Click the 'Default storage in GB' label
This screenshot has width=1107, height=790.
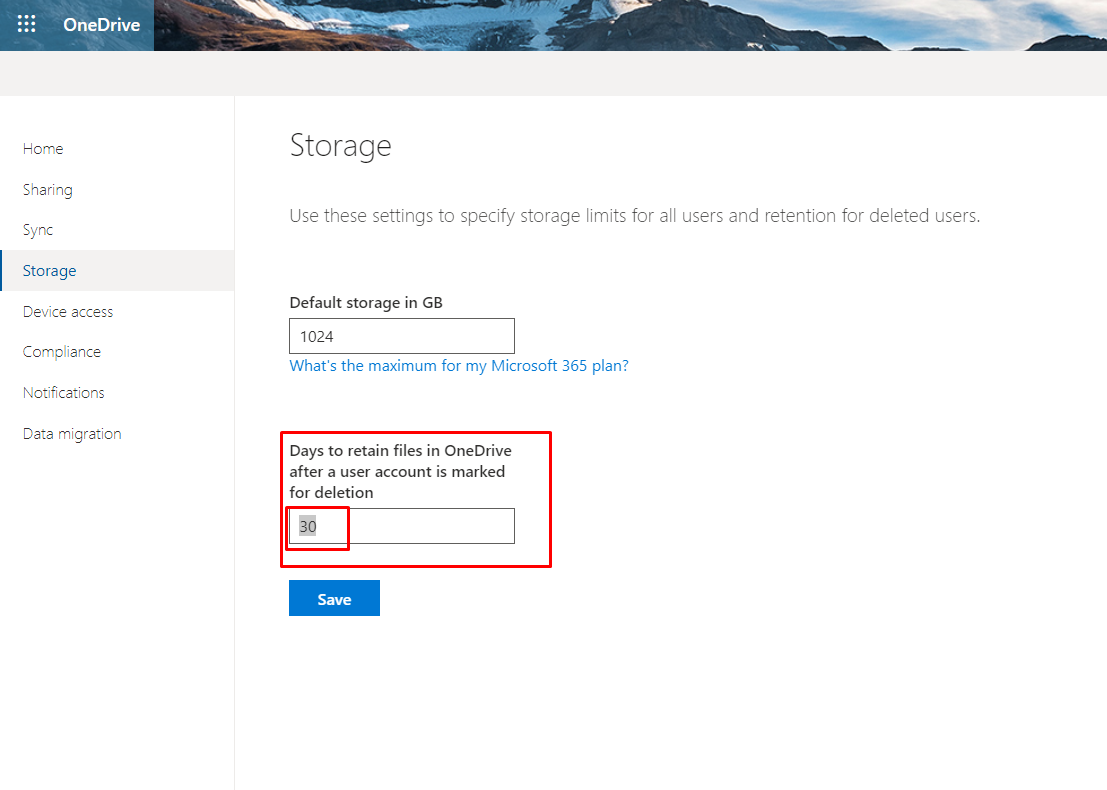(x=366, y=302)
